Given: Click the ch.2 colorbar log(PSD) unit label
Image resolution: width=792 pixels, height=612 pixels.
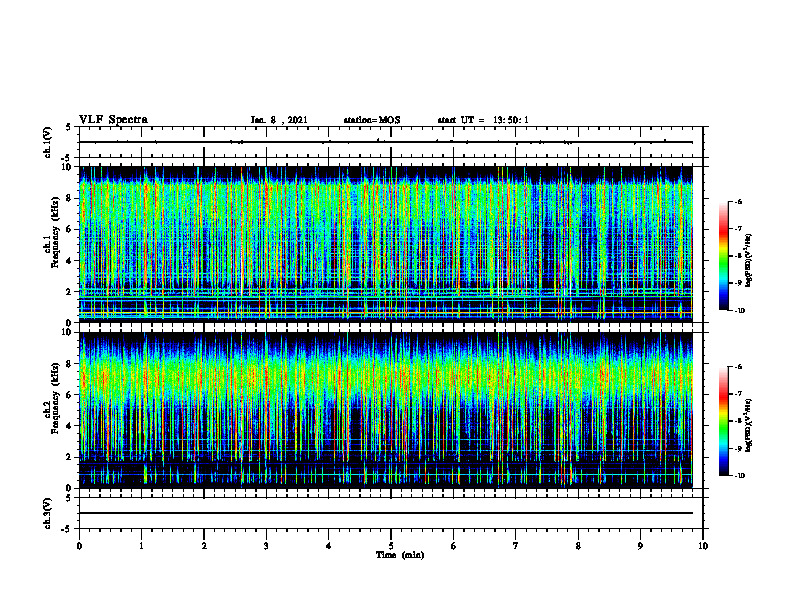Looking at the screenshot, I should (x=750, y=425).
